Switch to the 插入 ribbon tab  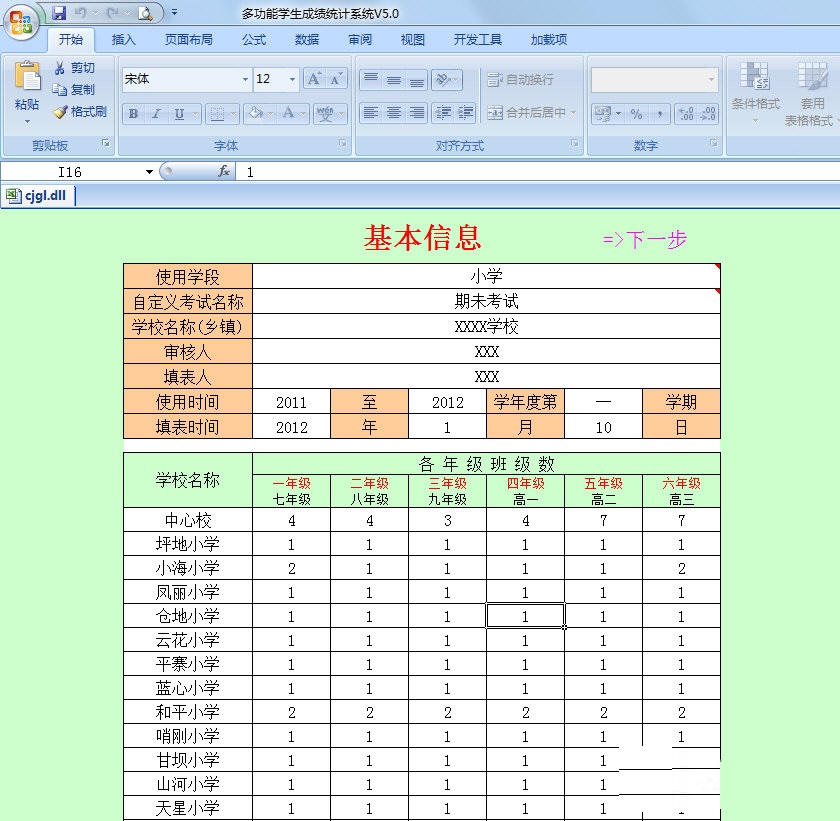click(124, 40)
